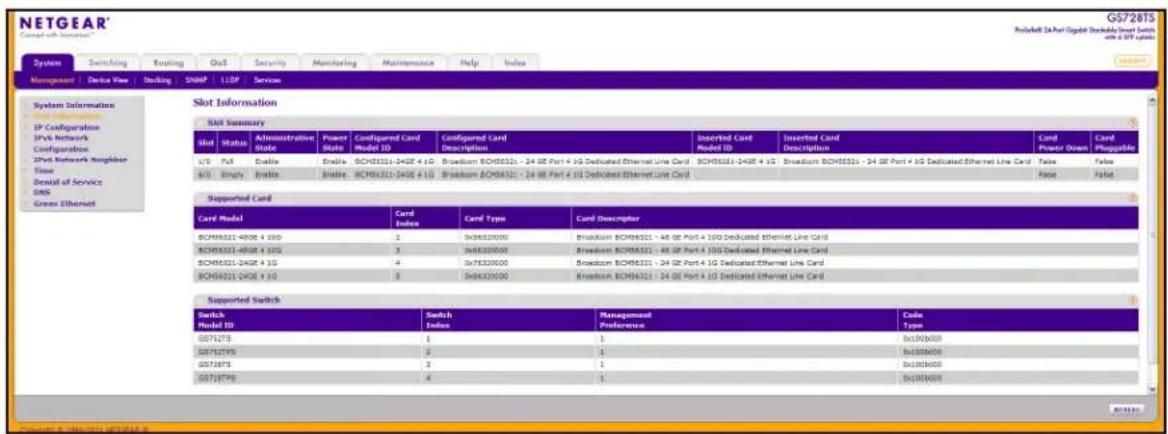
Task: Open IP Configuration in sidebar
Action: pyautogui.click(x=68, y=127)
